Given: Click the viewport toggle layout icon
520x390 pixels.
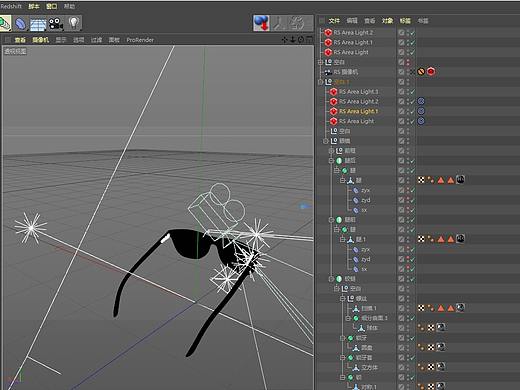Looking at the screenshot, I should coord(309,40).
